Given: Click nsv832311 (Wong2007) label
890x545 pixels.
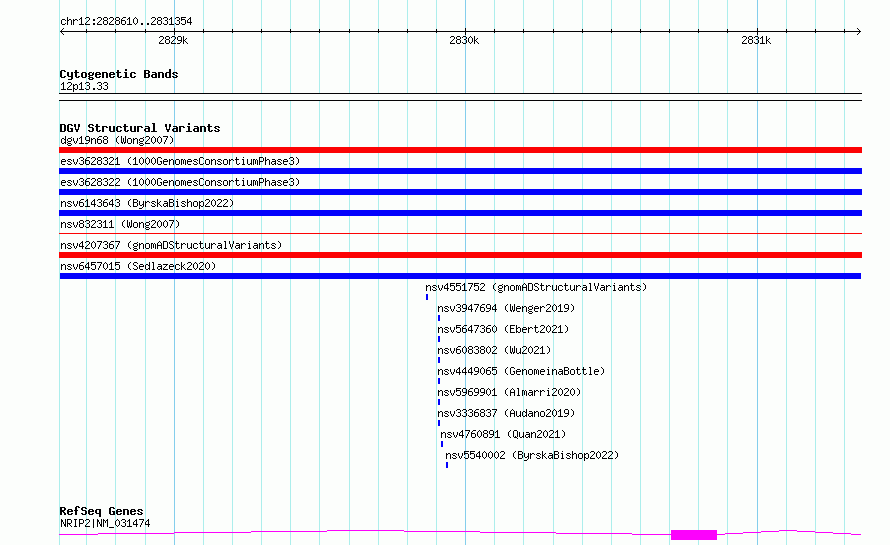Looking at the screenshot, I should (120, 224).
